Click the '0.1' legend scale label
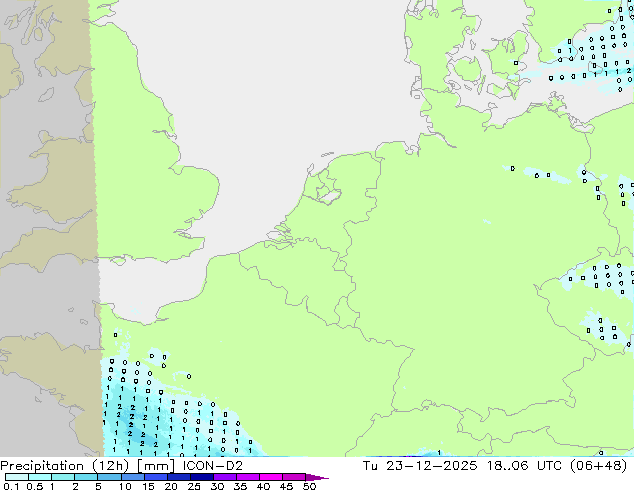Viewport: 634px width, 490px height. click(11, 486)
